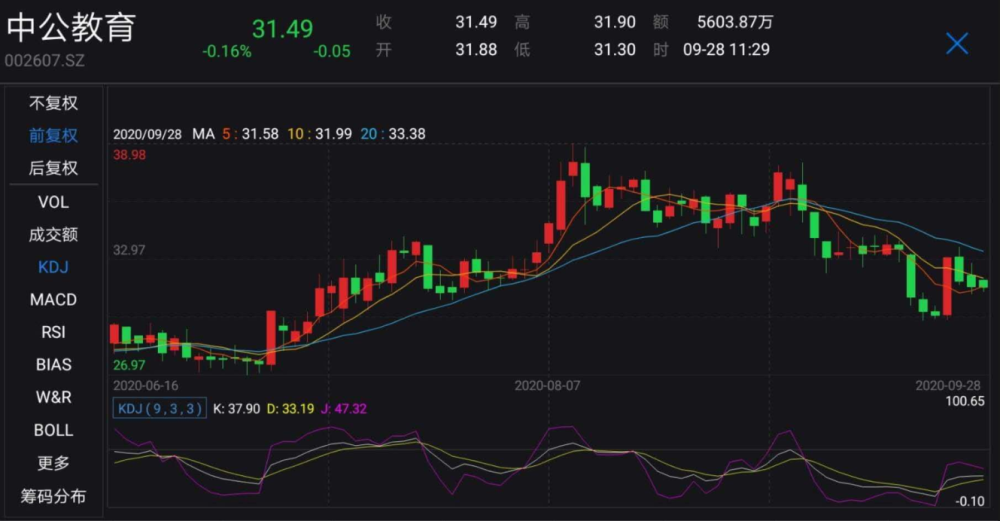Viewport: 1000px width, 521px height.
Task: Show the BOLL indicator
Action: (54, 430)
